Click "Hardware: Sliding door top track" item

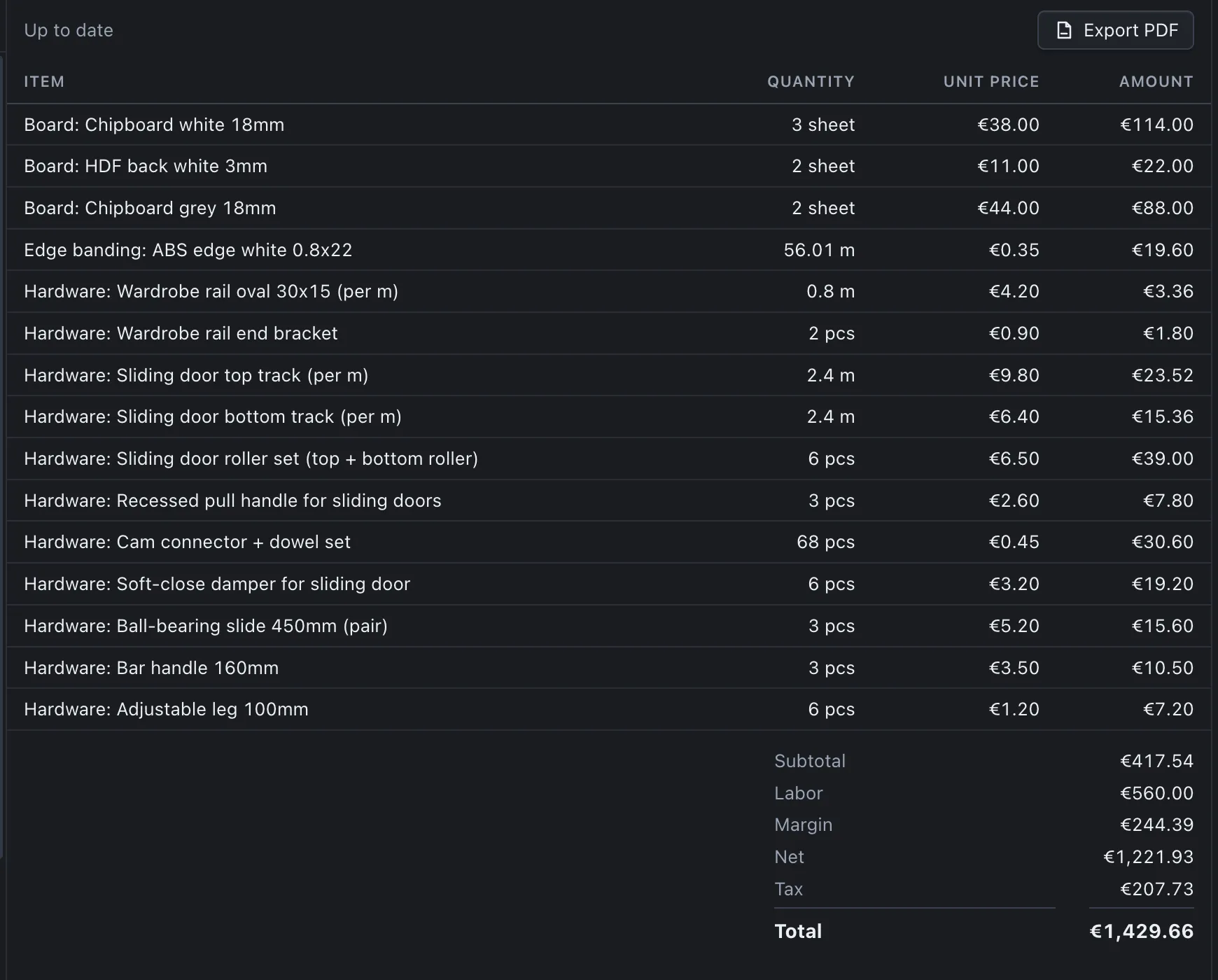pos(196,375)
